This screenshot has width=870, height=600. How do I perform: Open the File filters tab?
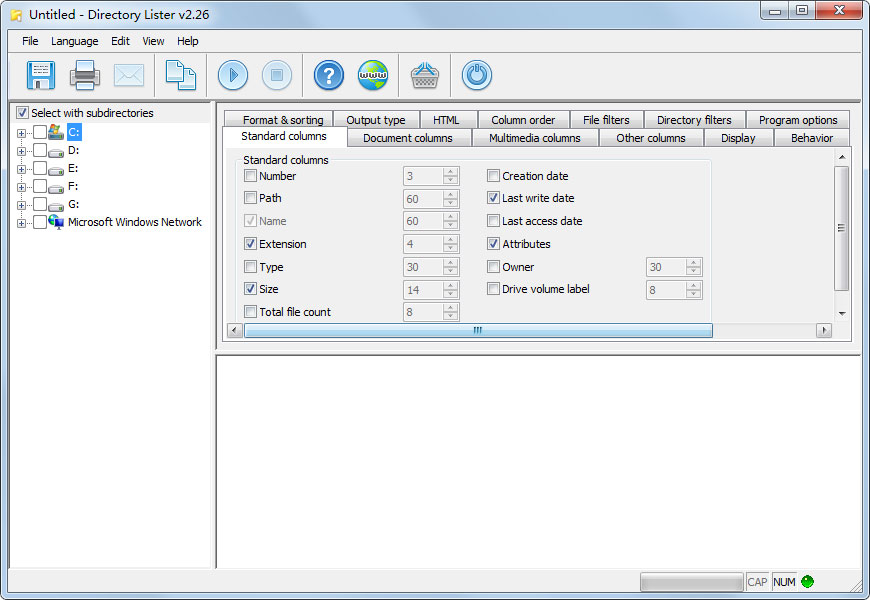point(606,120)
